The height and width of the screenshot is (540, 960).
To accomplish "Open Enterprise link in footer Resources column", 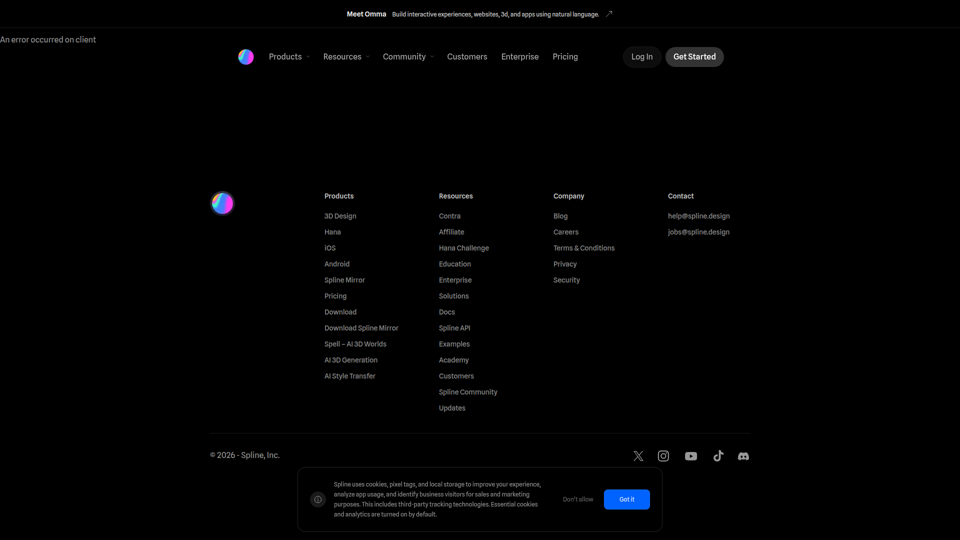I will click(455, 280).
